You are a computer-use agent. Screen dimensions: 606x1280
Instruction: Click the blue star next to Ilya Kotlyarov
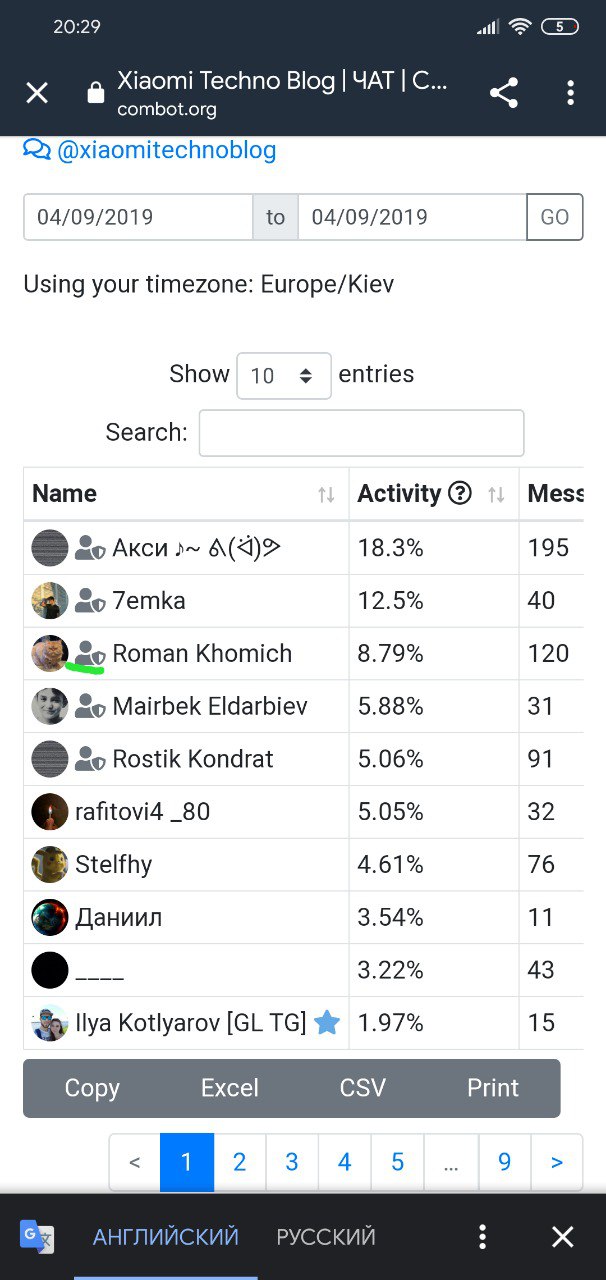click(327, 1022)
